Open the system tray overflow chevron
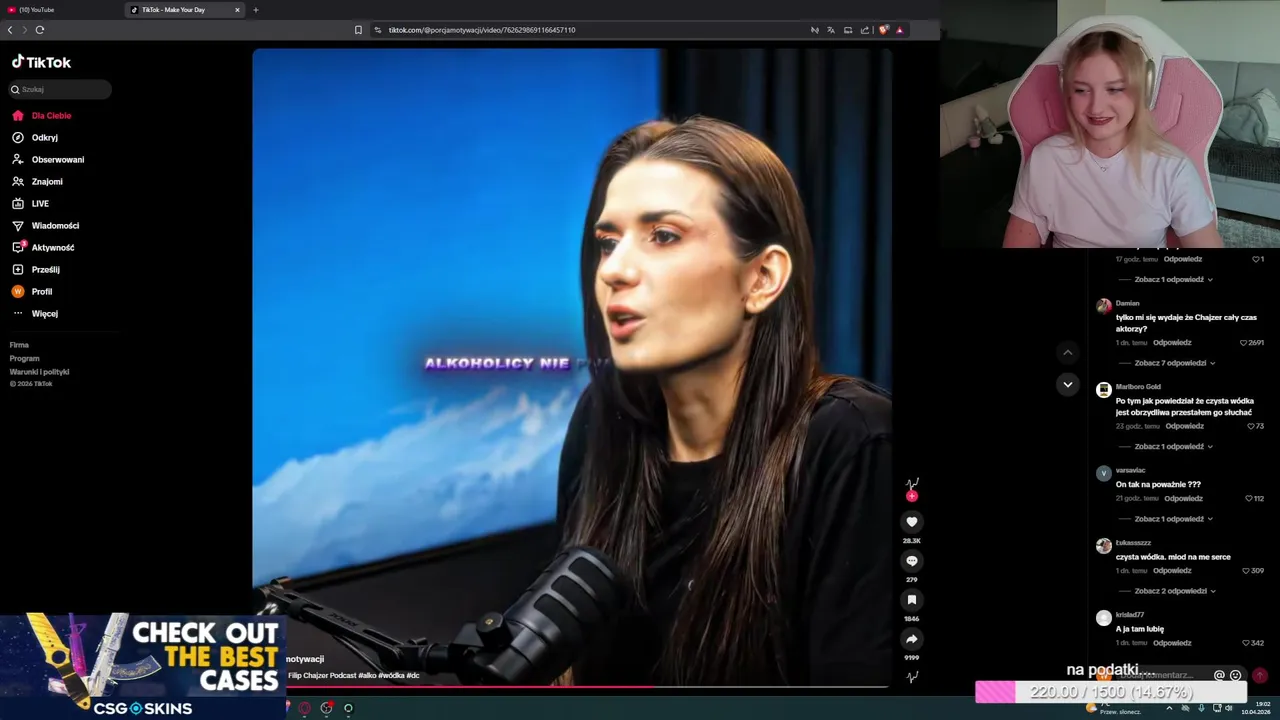The image size is (1280, 720). pos(1169,708)
